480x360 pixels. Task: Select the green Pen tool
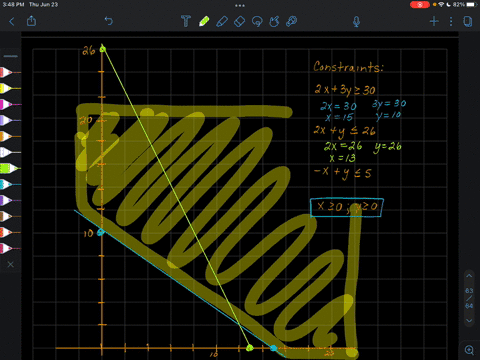coord(204,21)
